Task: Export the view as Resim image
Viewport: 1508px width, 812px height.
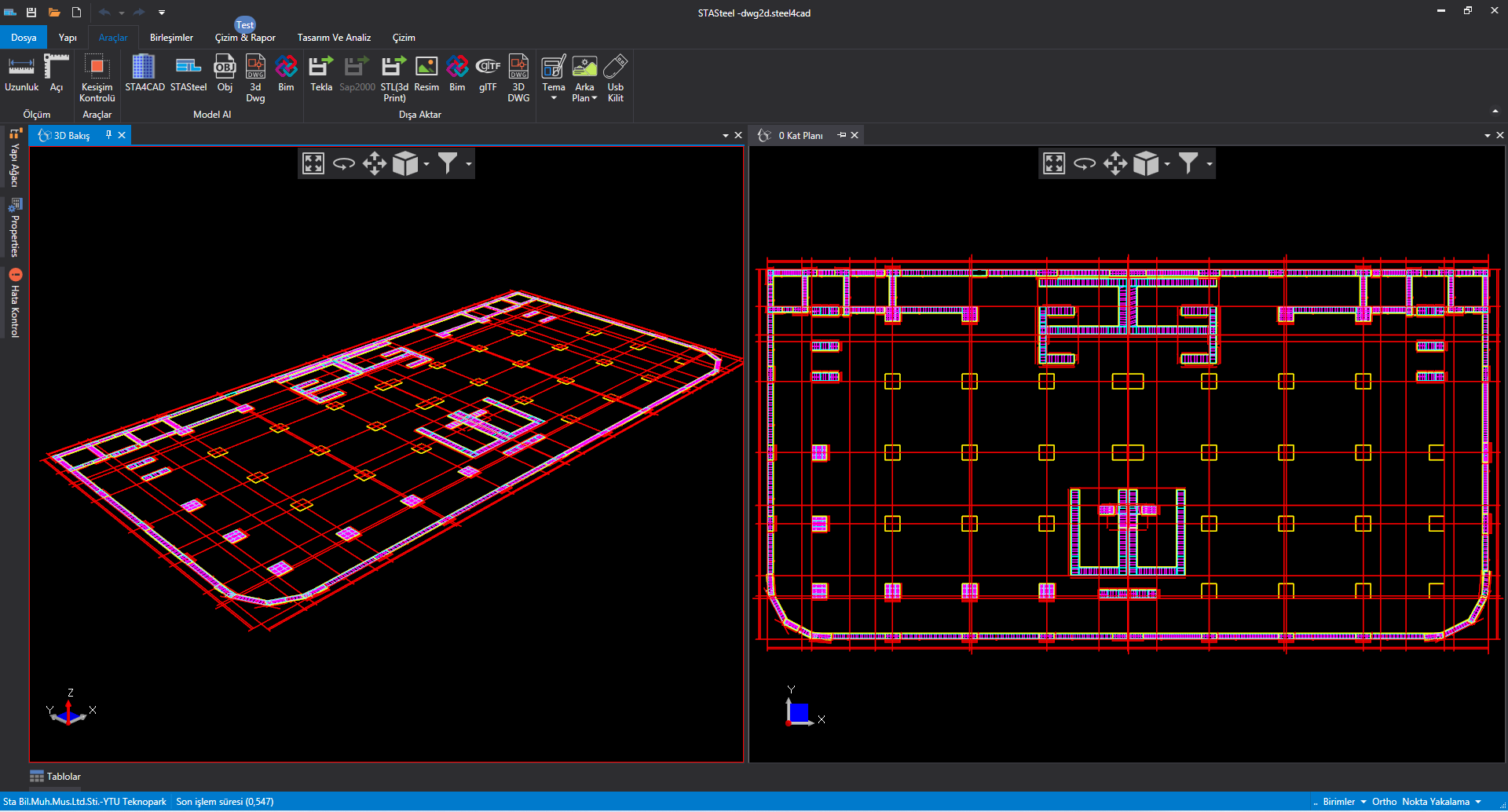Action: (x=426, y=75)
